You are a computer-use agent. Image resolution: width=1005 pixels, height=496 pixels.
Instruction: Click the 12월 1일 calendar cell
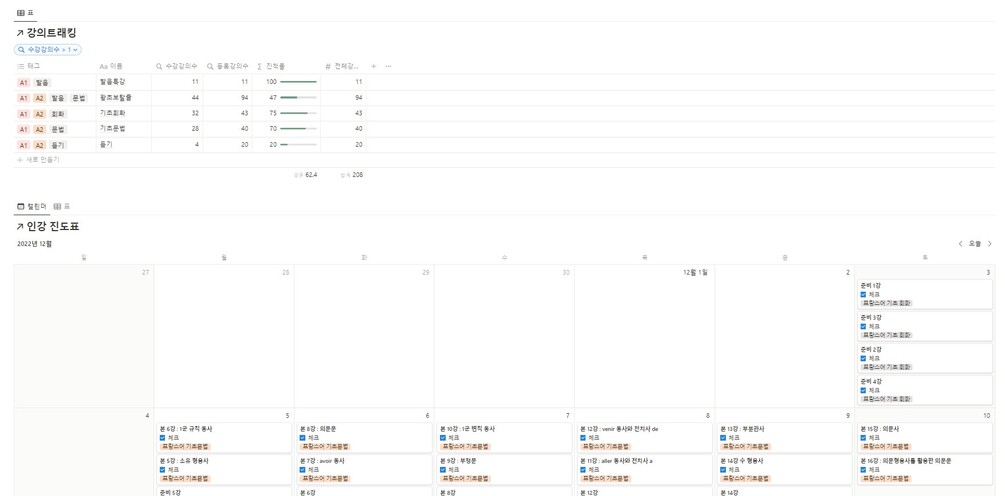coord(645,336)
